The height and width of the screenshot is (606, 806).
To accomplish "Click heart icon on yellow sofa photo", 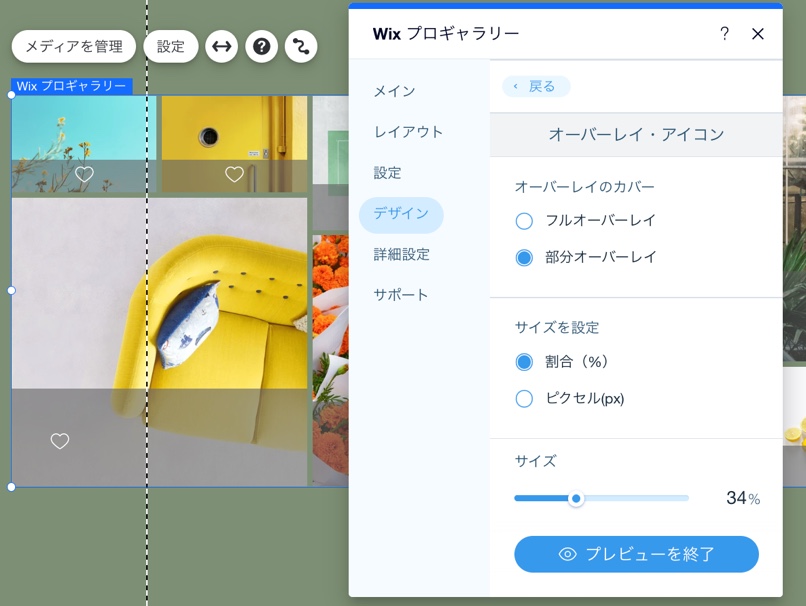I will 60,441.
